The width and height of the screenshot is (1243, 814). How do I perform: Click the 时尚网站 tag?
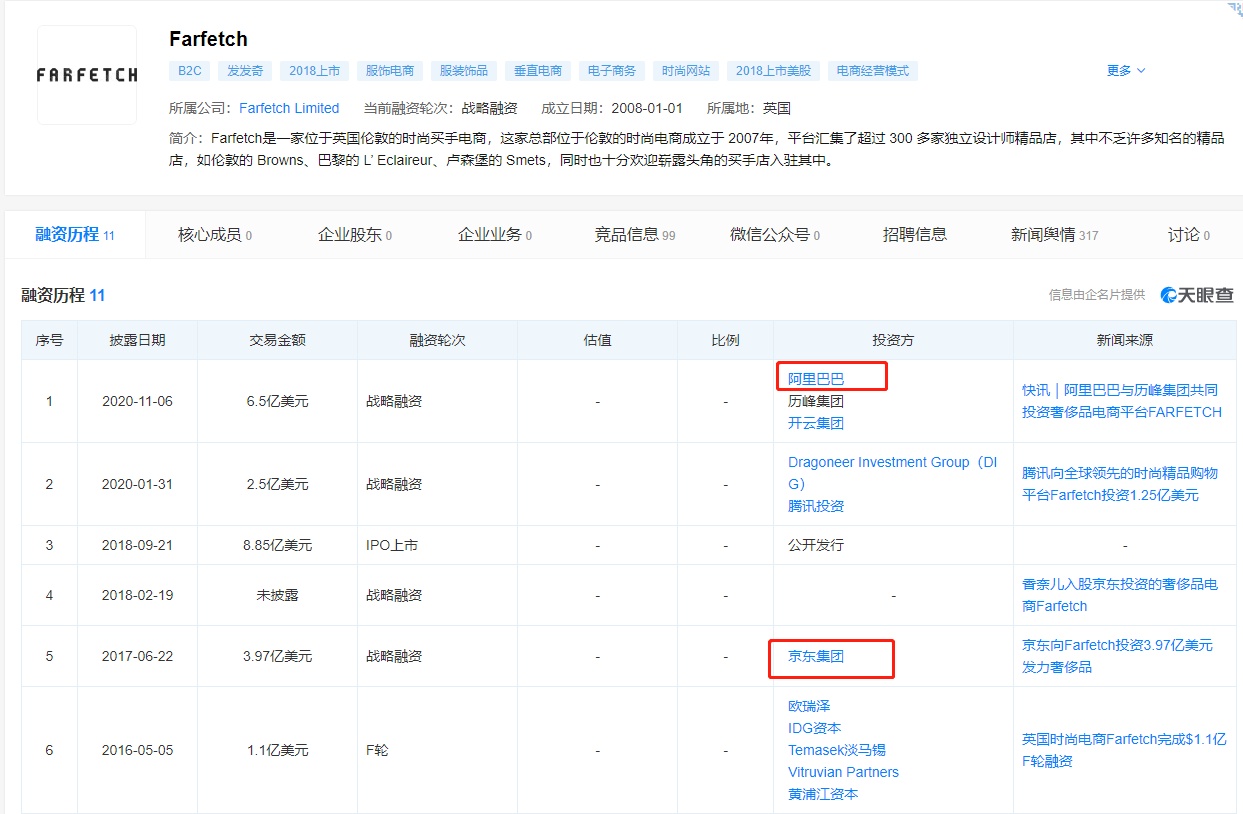tap(686, 71)
